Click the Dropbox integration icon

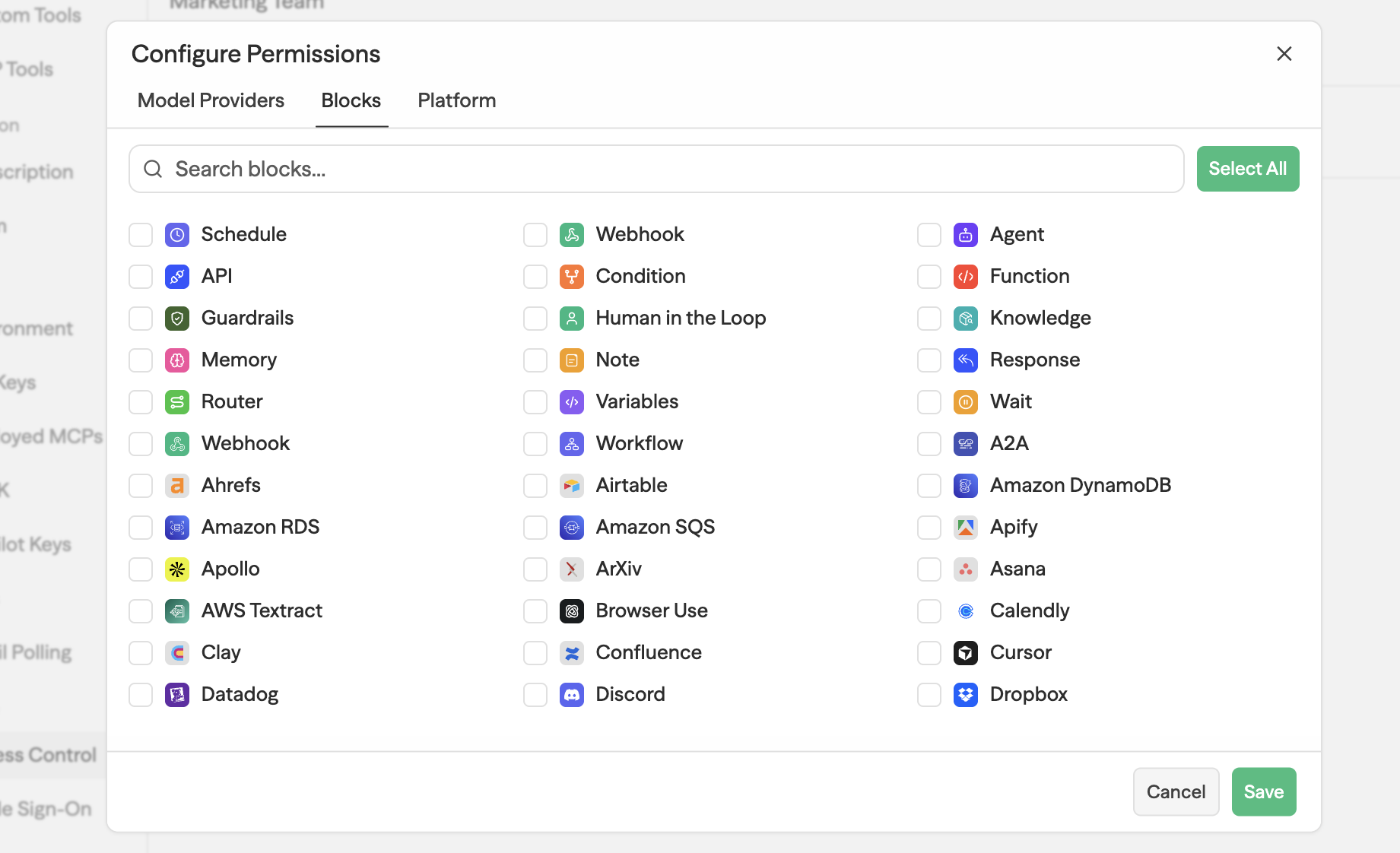(x=965, y=695)
